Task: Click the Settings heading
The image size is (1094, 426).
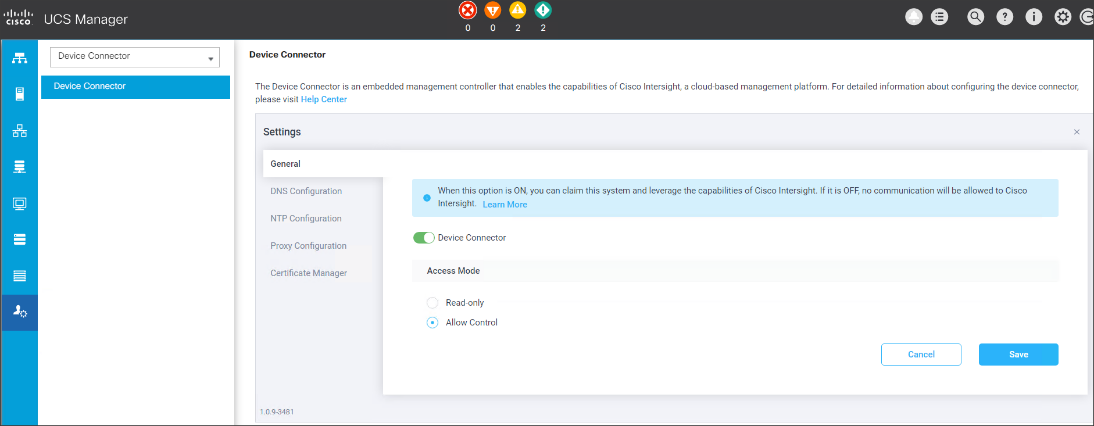Action: (282, 132)
